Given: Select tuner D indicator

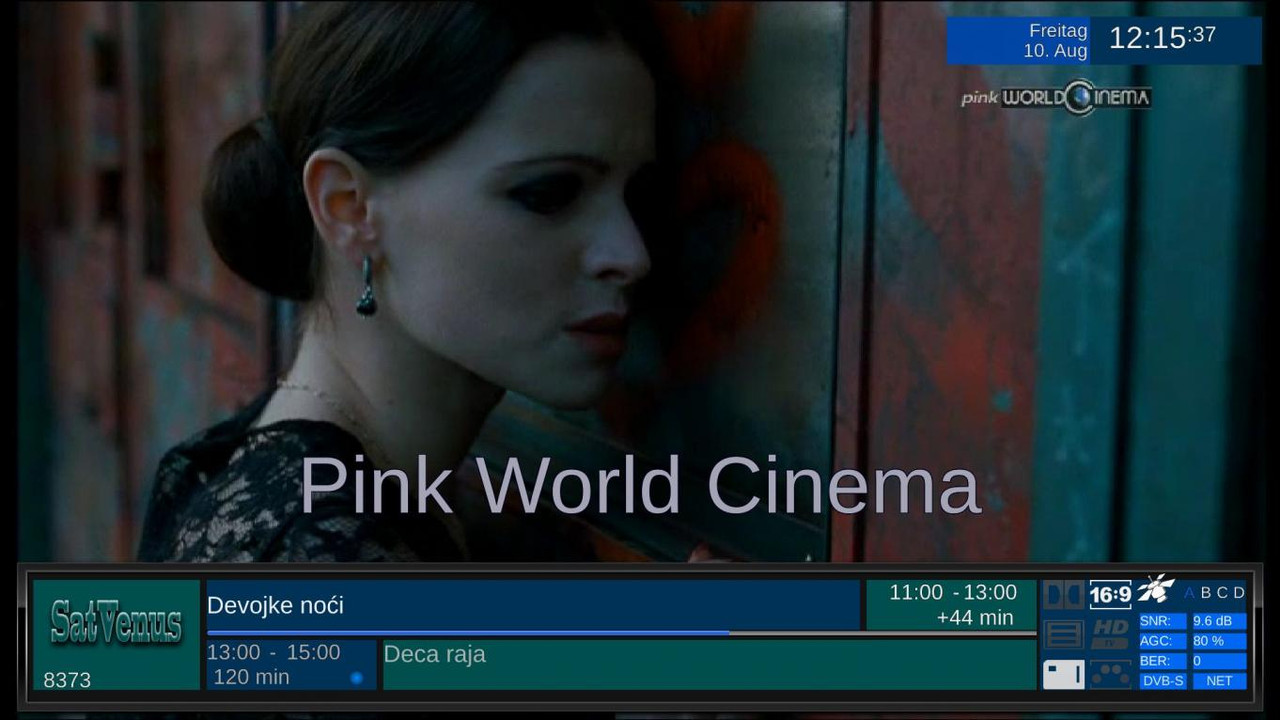Looking at the screenshot, I should [1239, 593].
